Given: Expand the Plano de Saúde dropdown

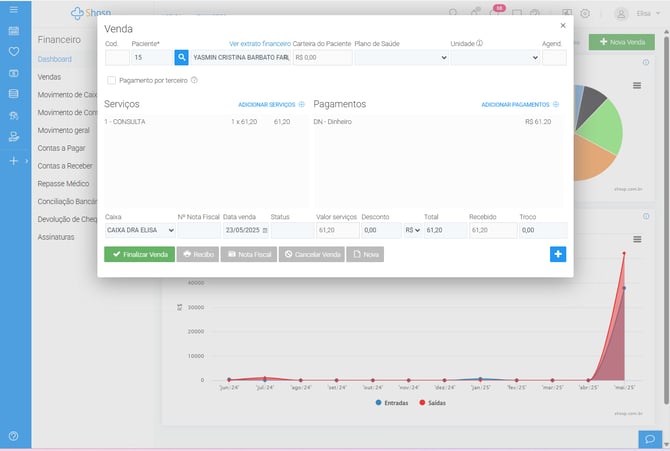Looking at the screenshot, I should pyautogui.click(x=400, y=58).
